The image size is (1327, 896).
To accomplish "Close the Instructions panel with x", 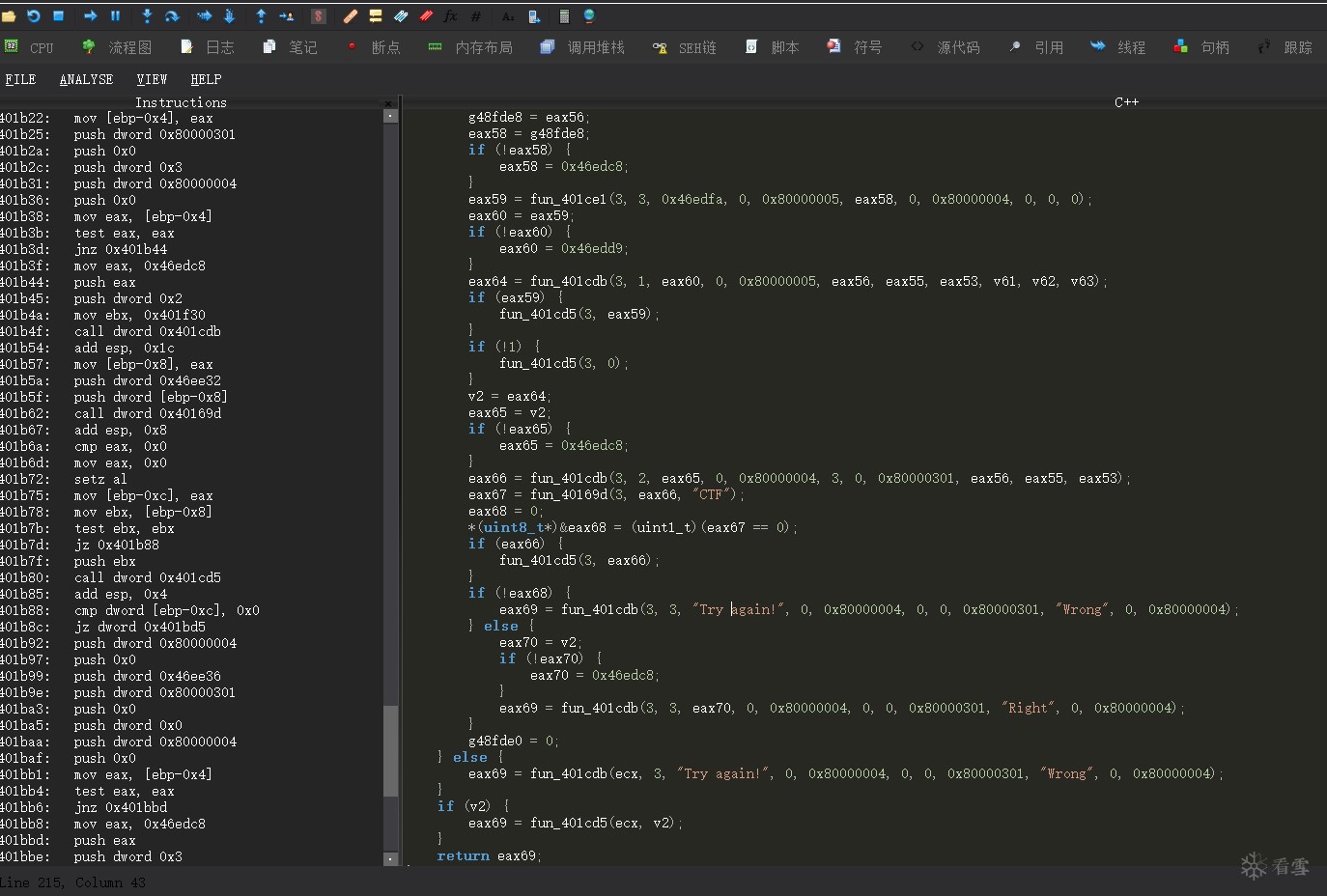I will (388, 103).
